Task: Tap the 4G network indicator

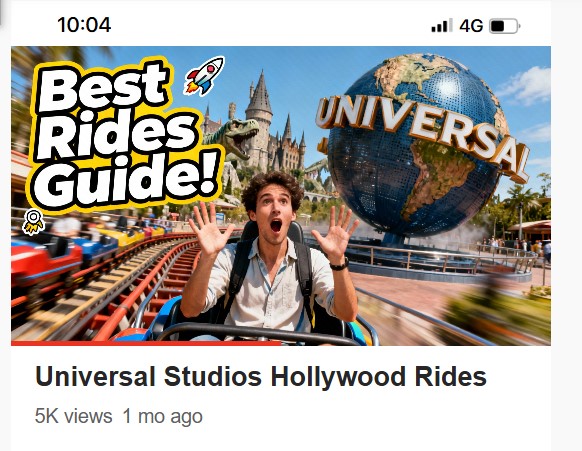Action: pyautogui.click(x=471, y=26)
